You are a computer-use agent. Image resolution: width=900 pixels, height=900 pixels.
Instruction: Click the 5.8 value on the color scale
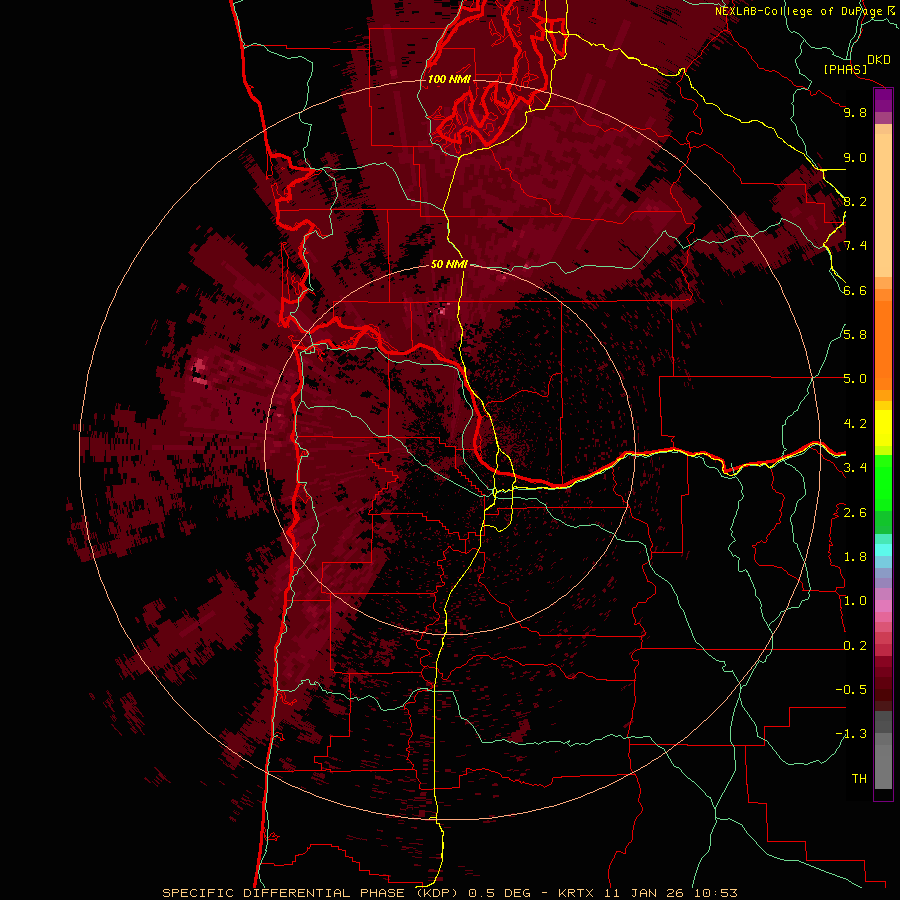pyautogui.click(x=855, y=334)
